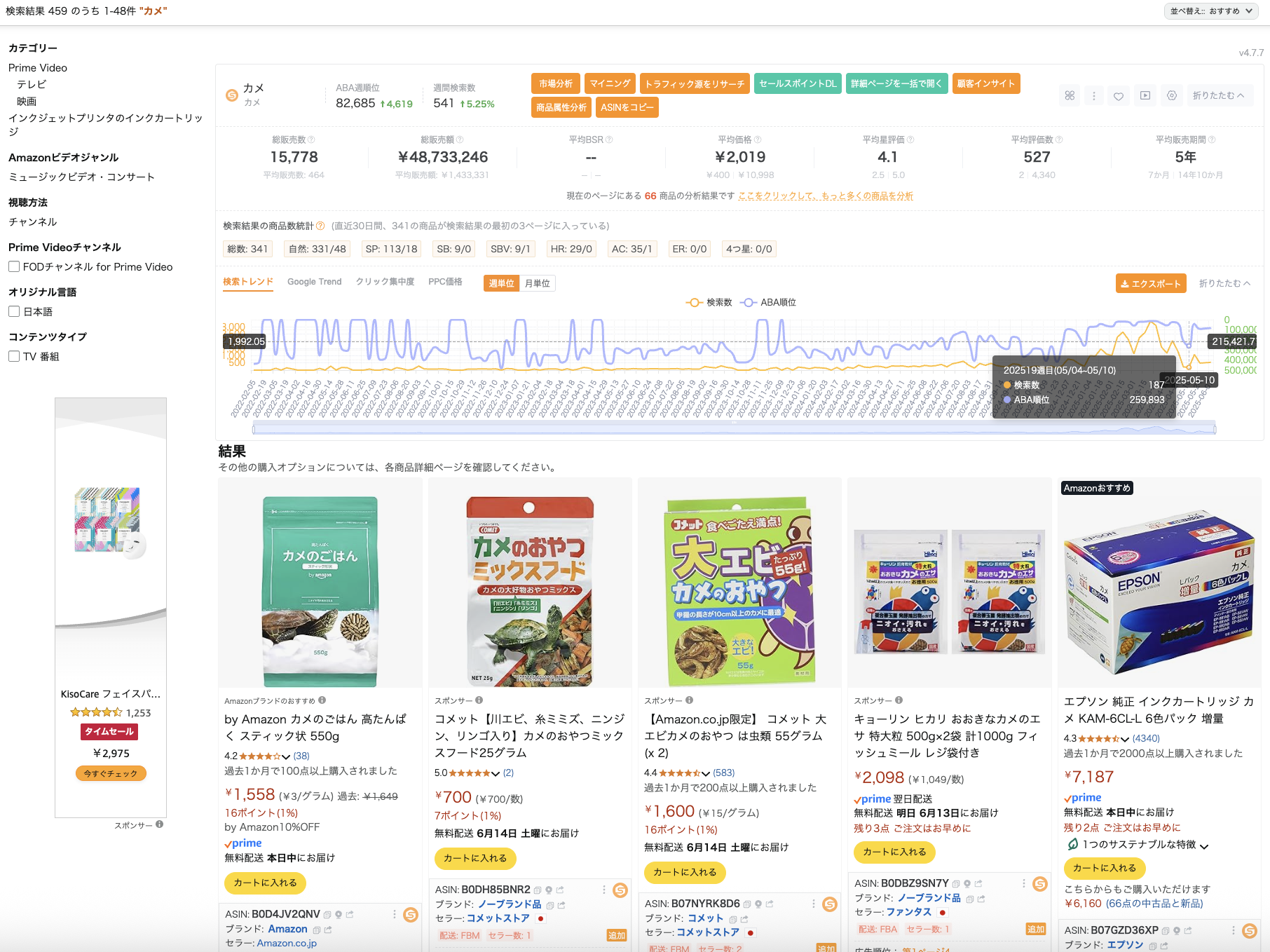Switch to the Google Trend tab
Screen dimensions: 1270x952
point(315,282)
